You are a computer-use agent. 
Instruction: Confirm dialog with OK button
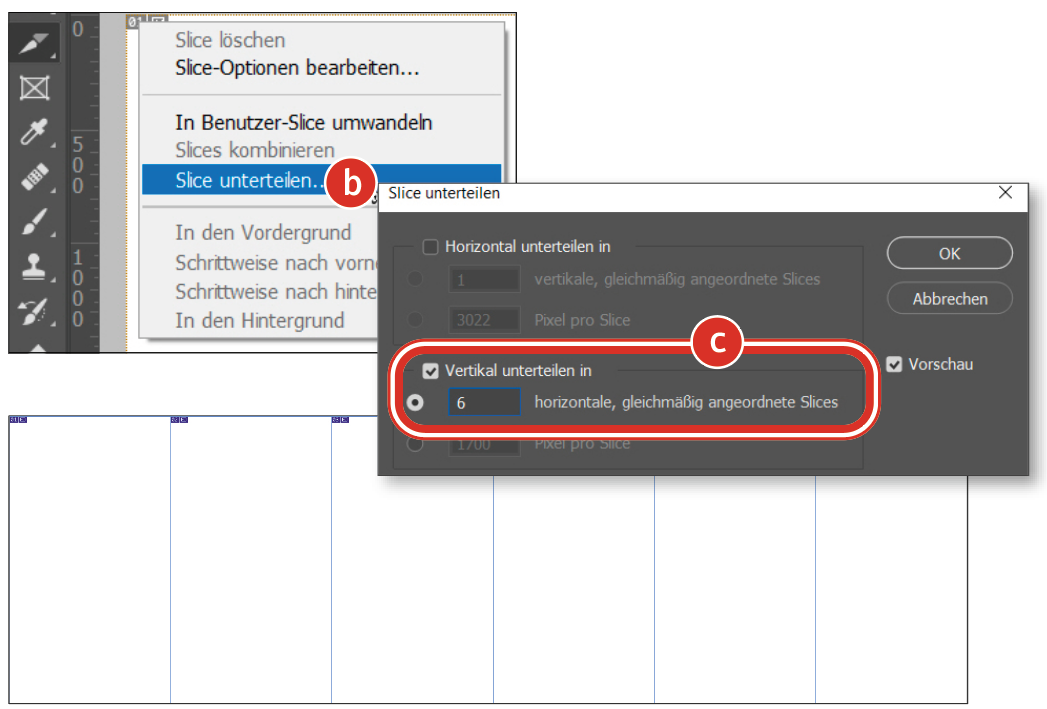click(x=950, y=254)
